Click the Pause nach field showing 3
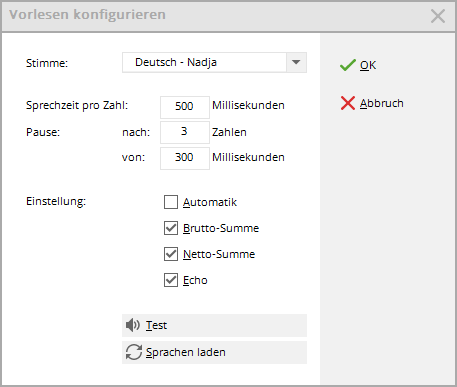 185,132
